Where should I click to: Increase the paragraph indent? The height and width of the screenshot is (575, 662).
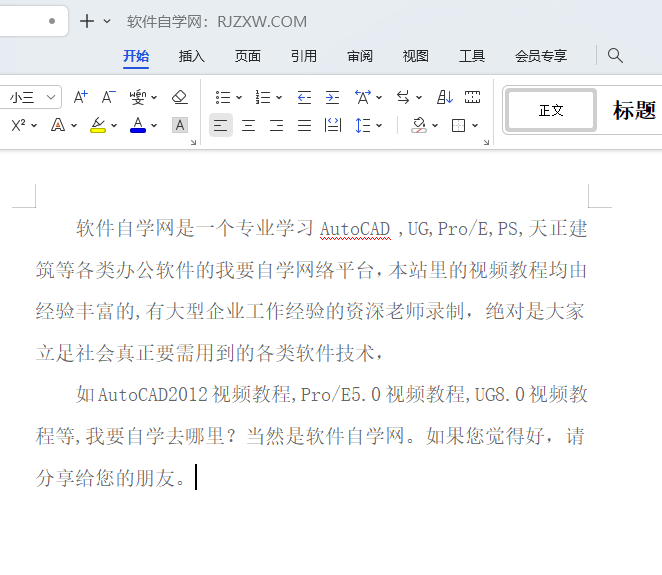tap(332, 98)
